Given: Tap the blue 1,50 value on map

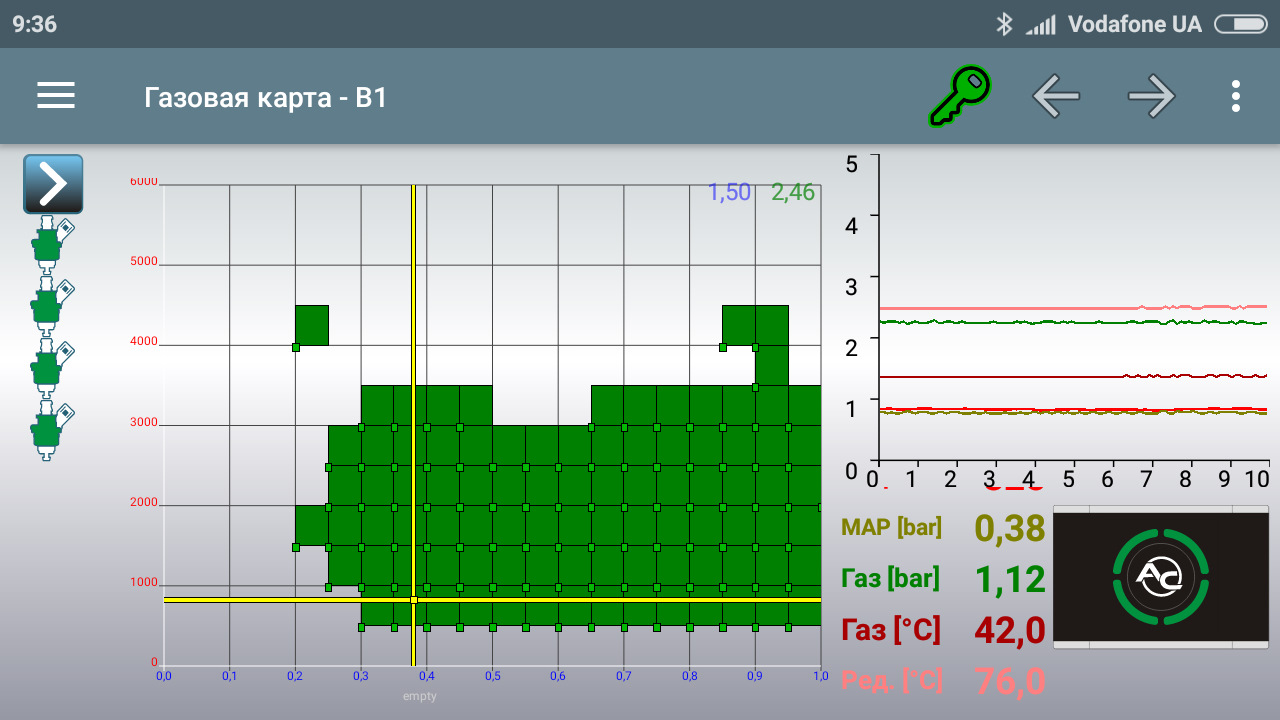Looking at the screenshot, I should (x=729, y=193).
